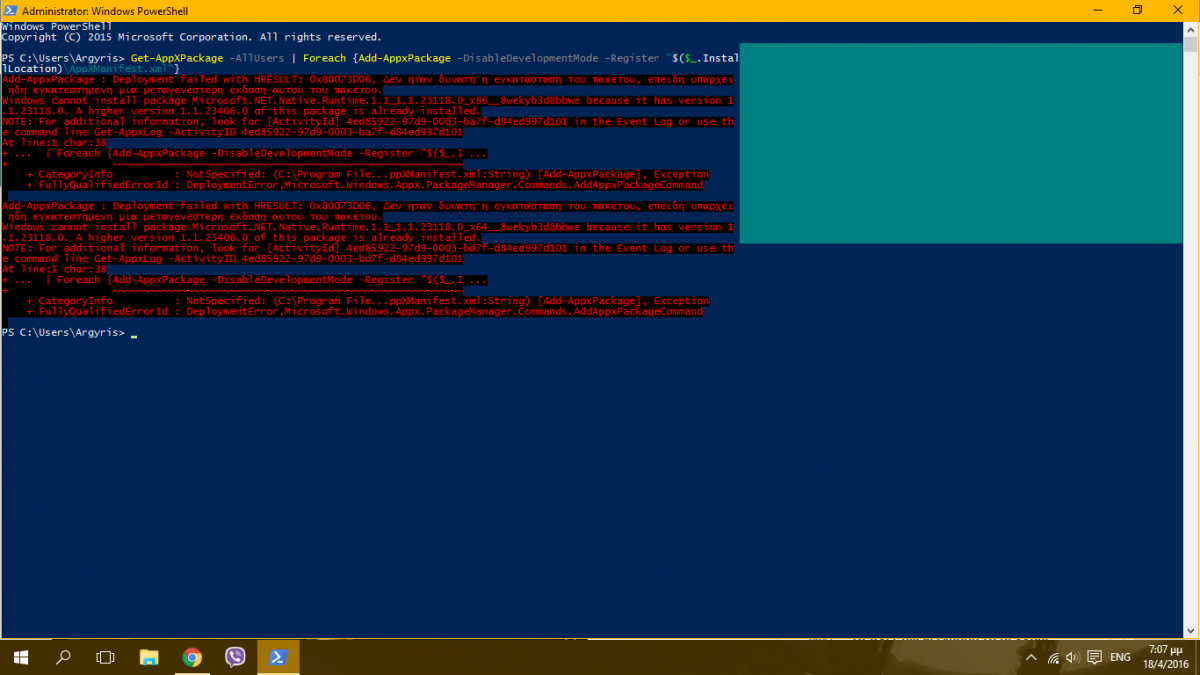Screen dimensions: 1200x675
Task: Click the scrollbar up arrow
Action: point(1190,28)
